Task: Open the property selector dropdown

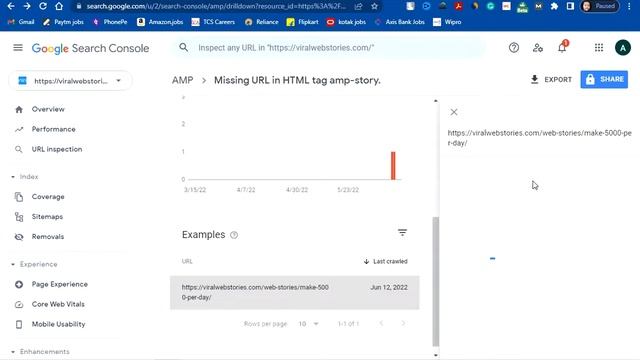Action: 70,81
